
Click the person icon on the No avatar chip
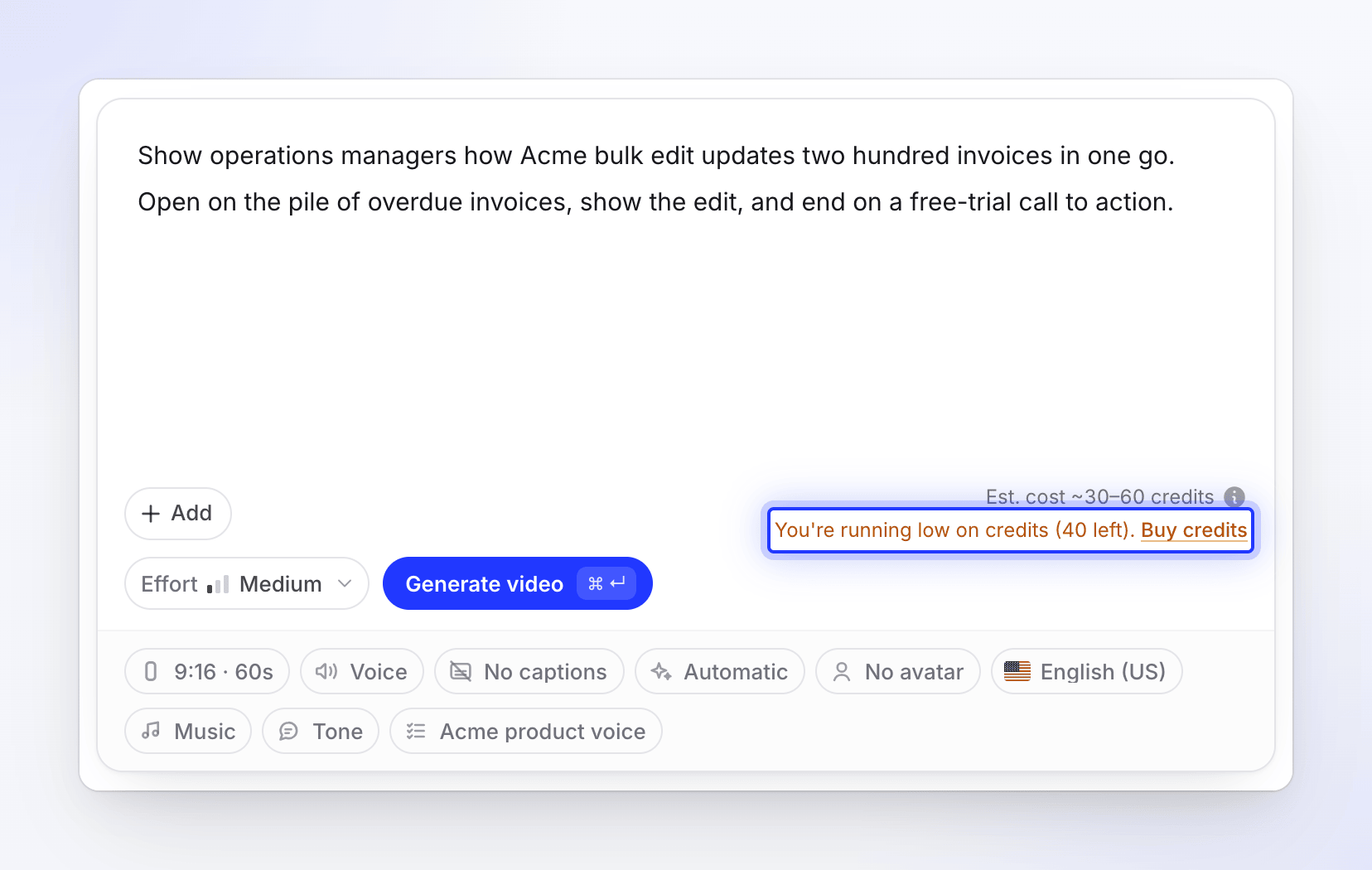point(842,671)
